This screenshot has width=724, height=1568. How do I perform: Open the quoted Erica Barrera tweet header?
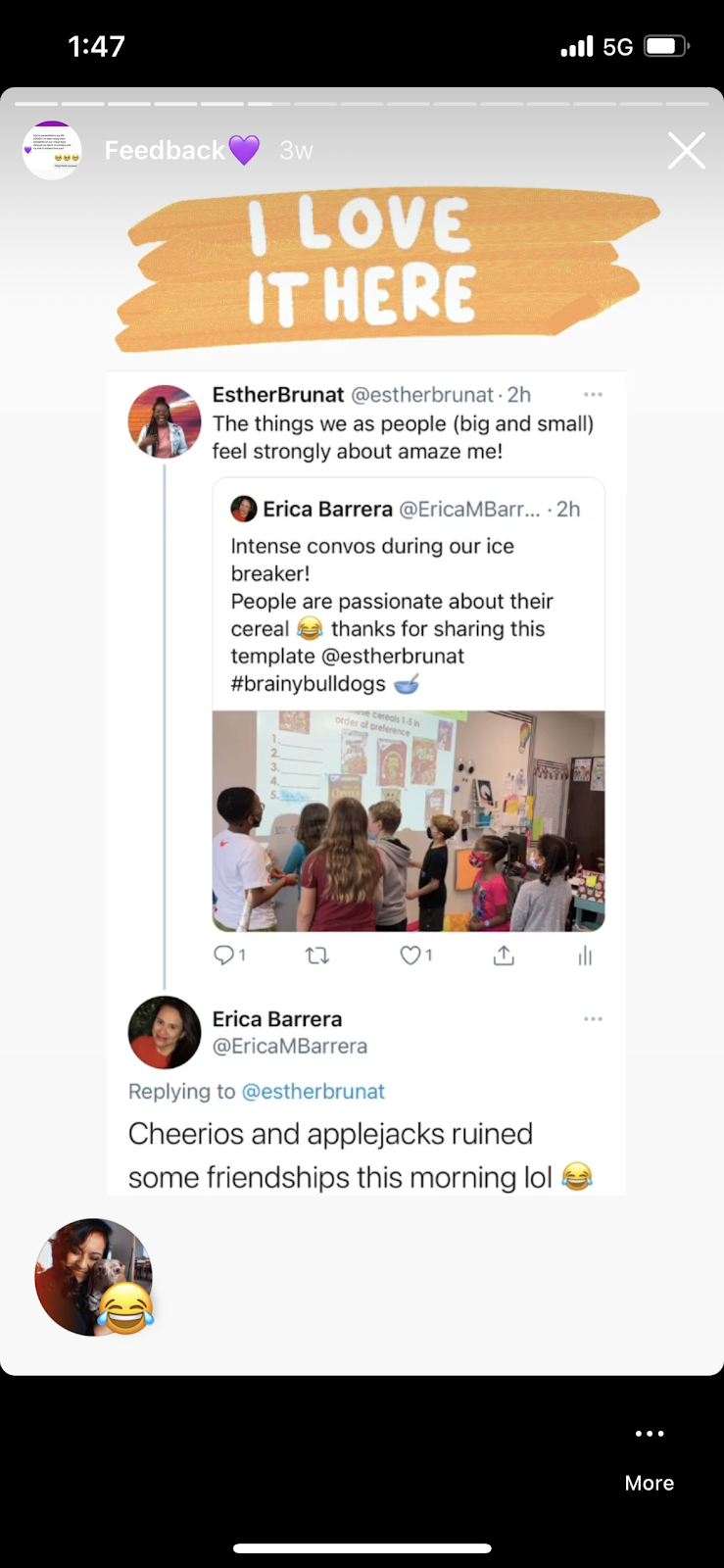(406, 510)
